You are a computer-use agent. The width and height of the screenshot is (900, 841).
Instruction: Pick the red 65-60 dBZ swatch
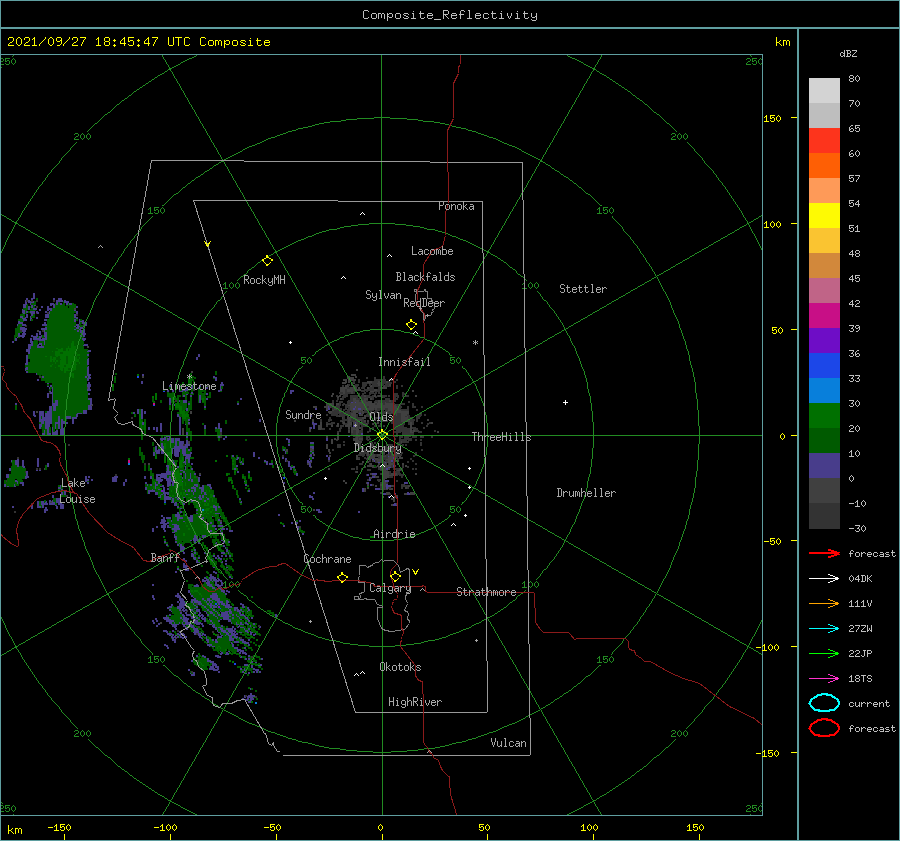(x=824, y=141)
